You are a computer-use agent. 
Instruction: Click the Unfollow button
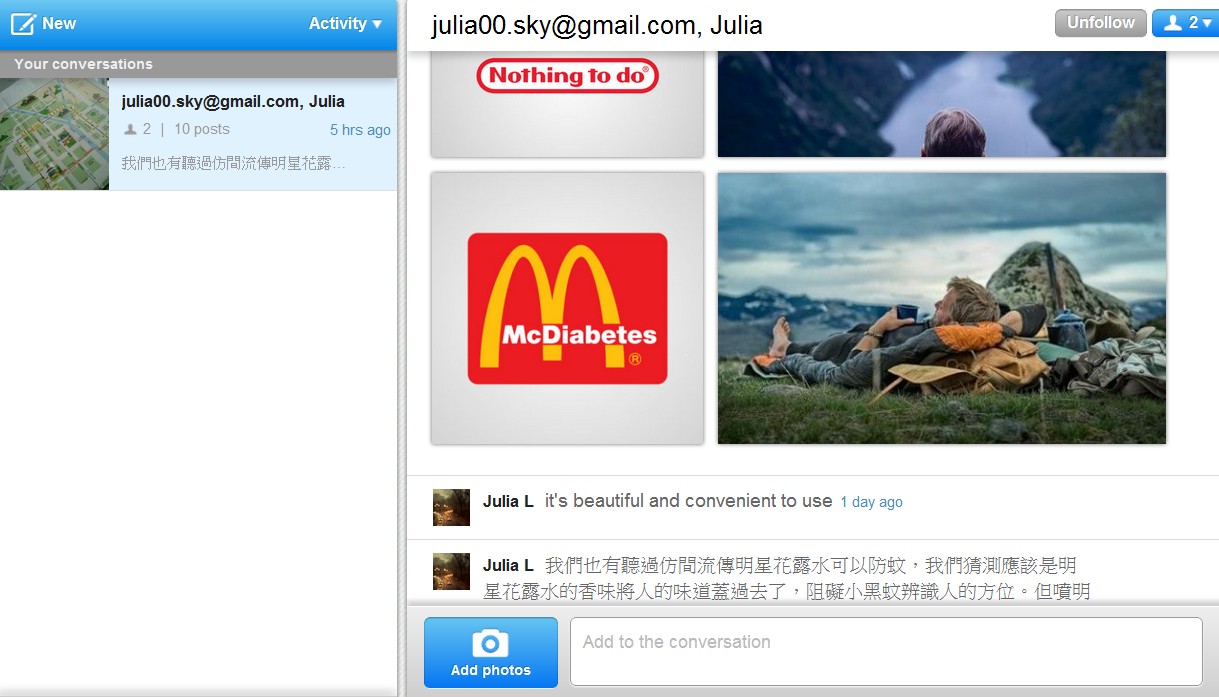click(1100, 23)
